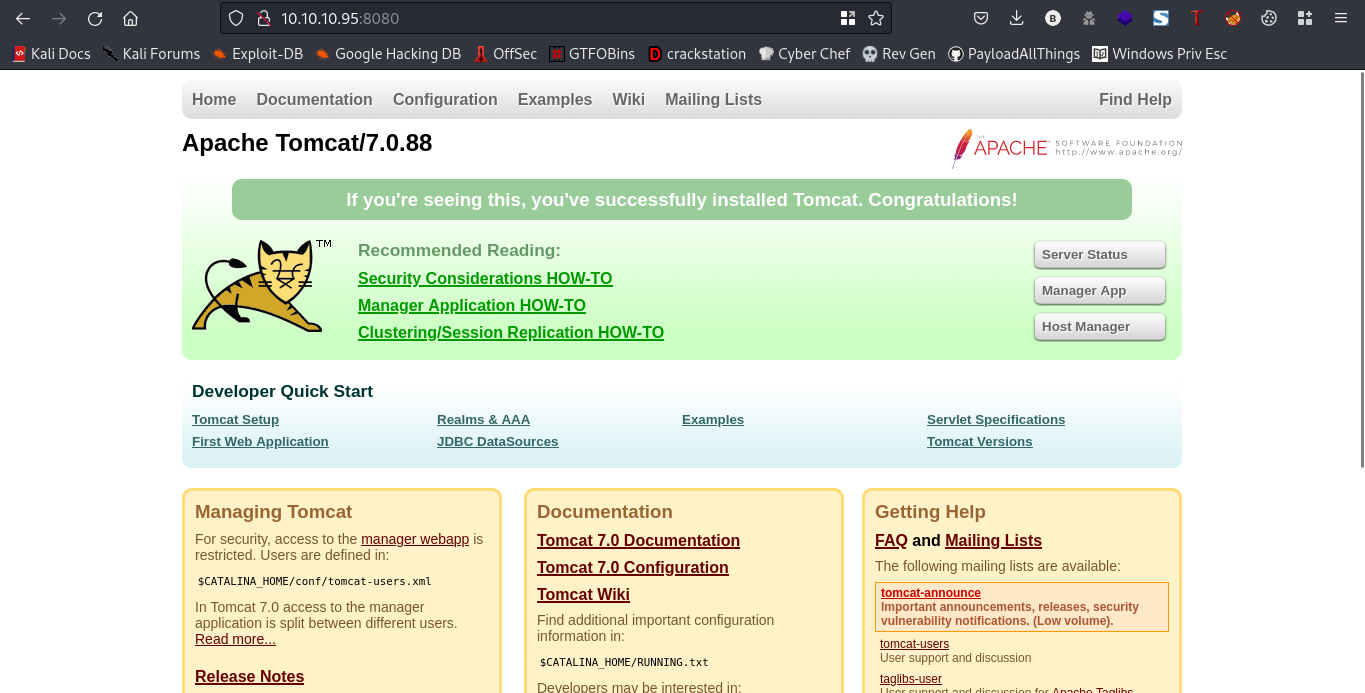Open the Release Notes link

249,676
